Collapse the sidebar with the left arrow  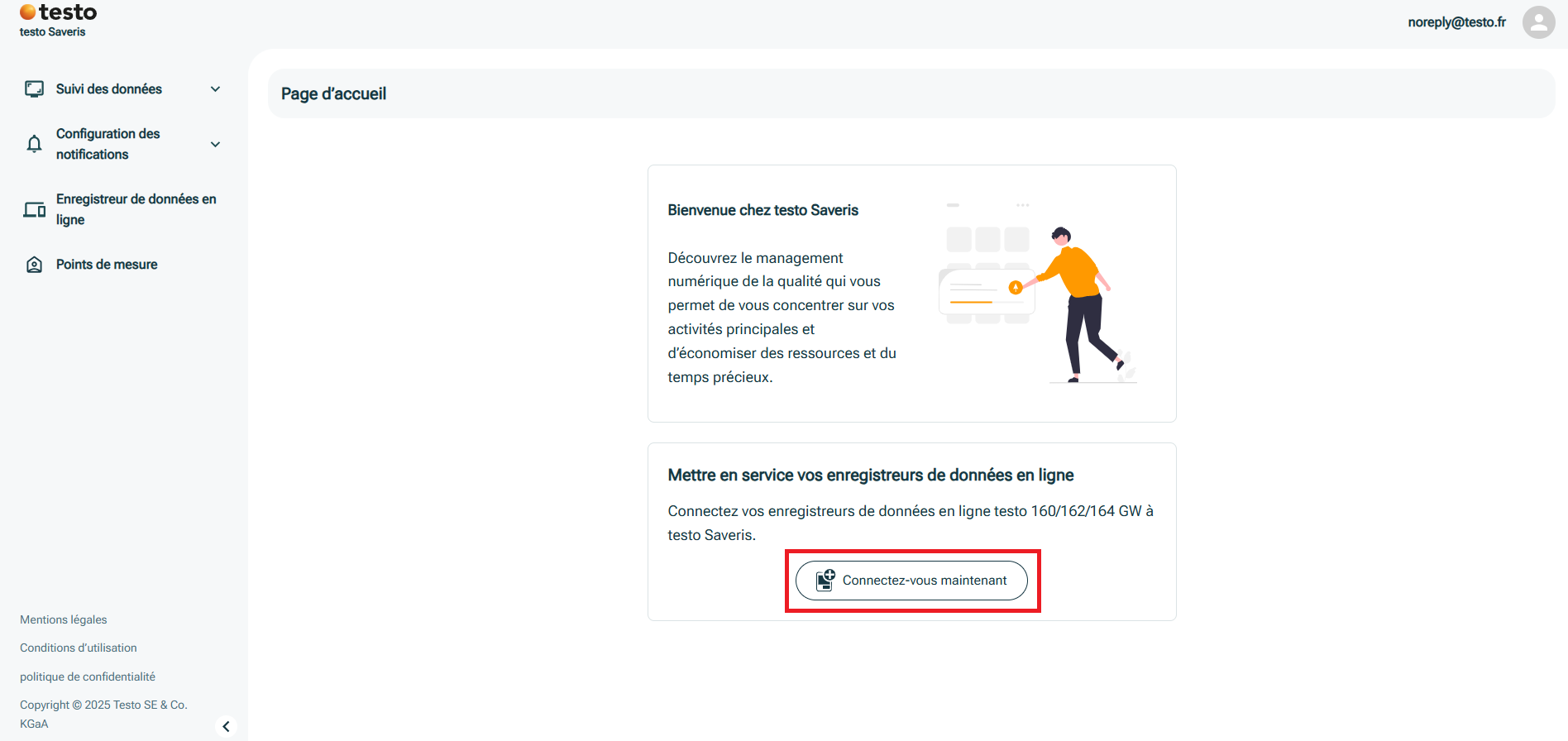[x=226, y=726]
